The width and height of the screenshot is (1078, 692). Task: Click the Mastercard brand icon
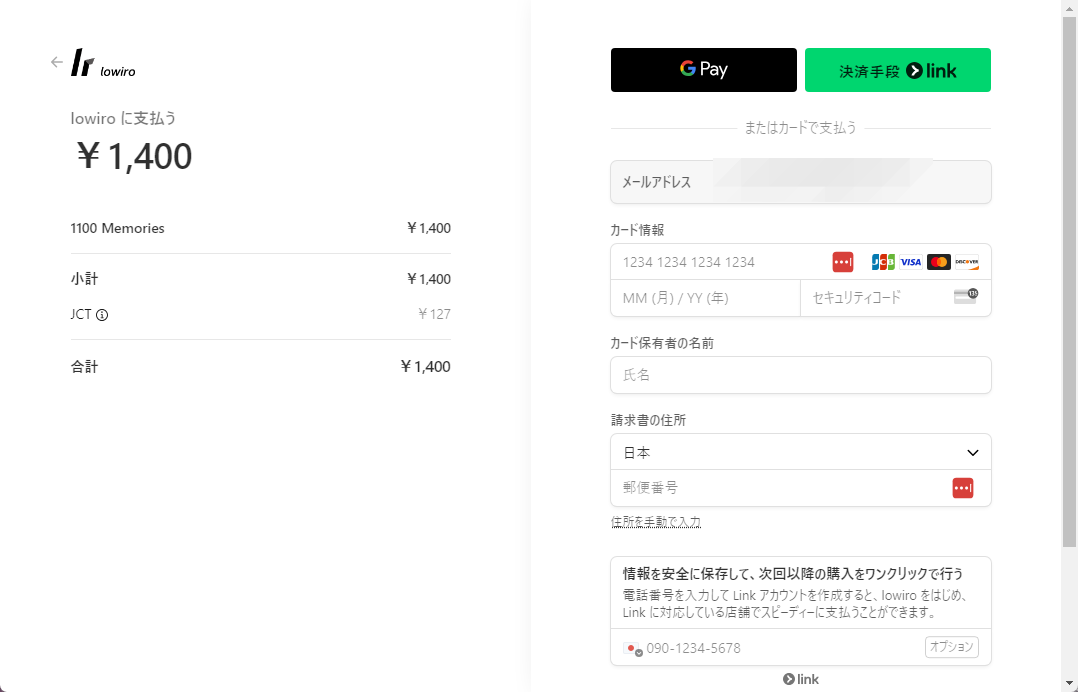pos(938,262)
